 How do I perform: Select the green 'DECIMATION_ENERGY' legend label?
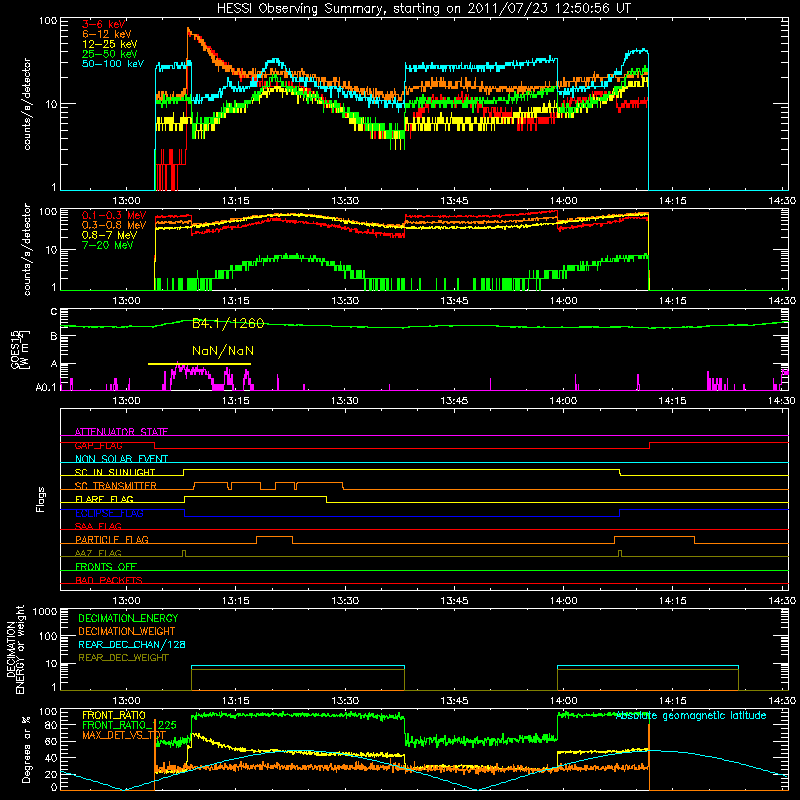pos(128,618)
